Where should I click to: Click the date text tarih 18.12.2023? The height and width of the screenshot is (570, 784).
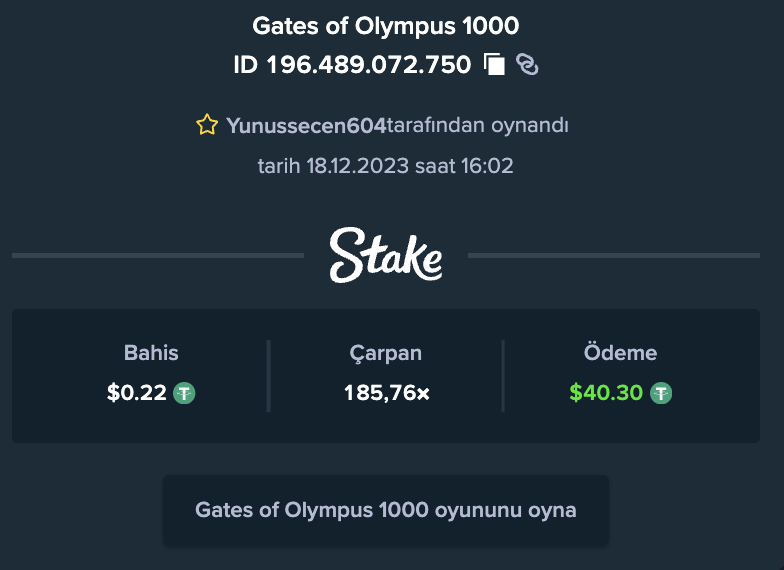click(x=333, y=166)
